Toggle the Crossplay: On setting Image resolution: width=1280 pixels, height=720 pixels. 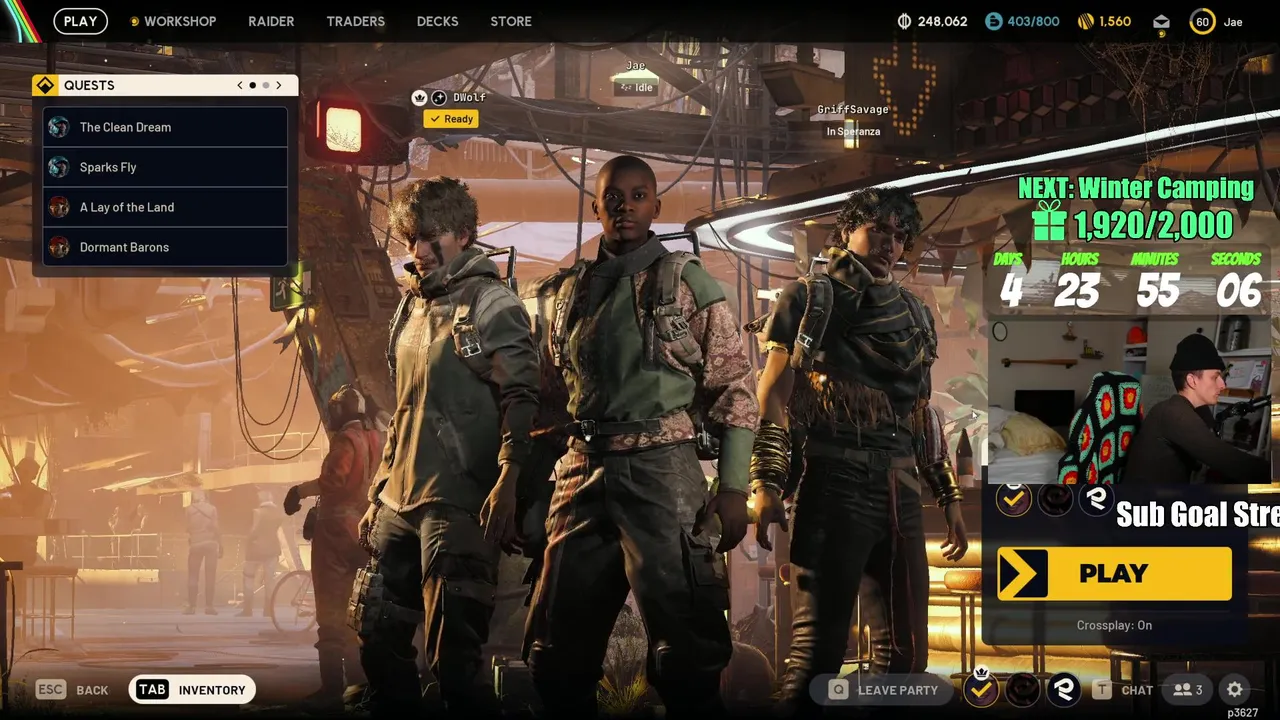pyautogui.click(x=1114, y=625)
